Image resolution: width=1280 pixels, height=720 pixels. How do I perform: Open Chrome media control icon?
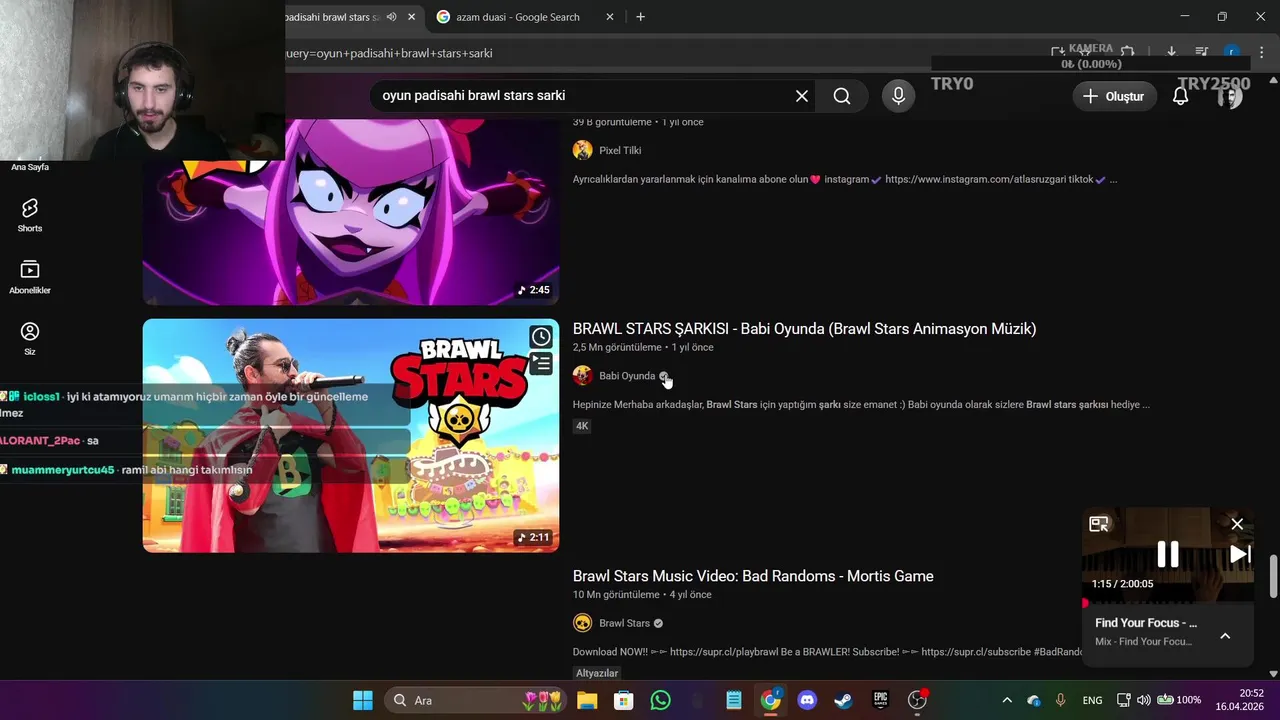tap(1201, 52)
